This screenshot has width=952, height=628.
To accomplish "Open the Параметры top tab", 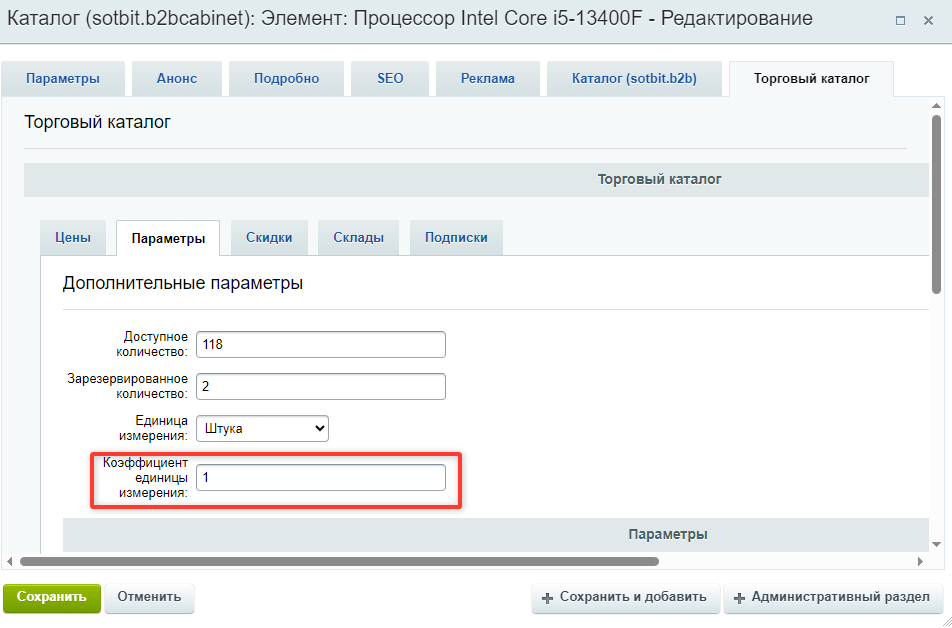I will [x=63, y=78].
